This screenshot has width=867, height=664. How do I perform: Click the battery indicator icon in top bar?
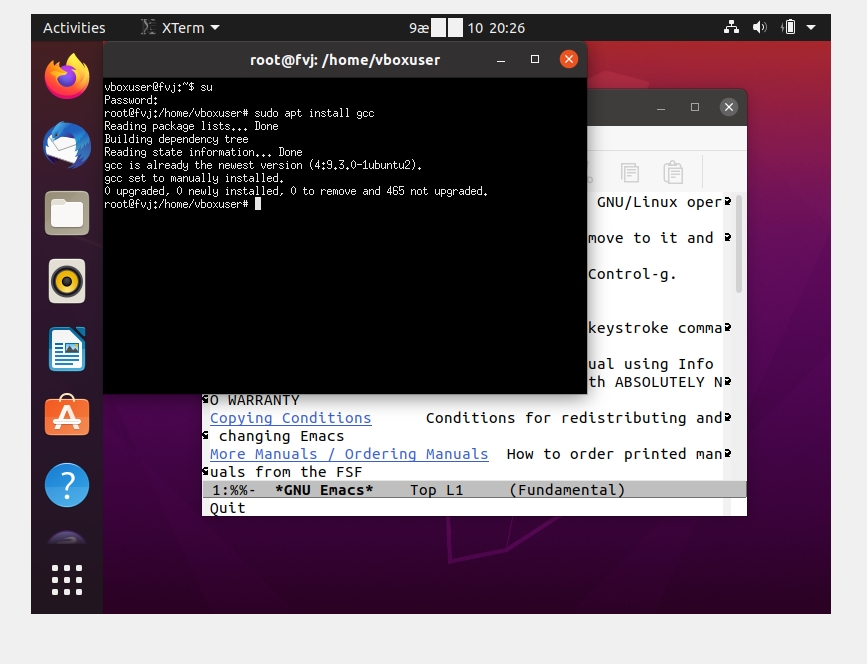click(788, 27)
